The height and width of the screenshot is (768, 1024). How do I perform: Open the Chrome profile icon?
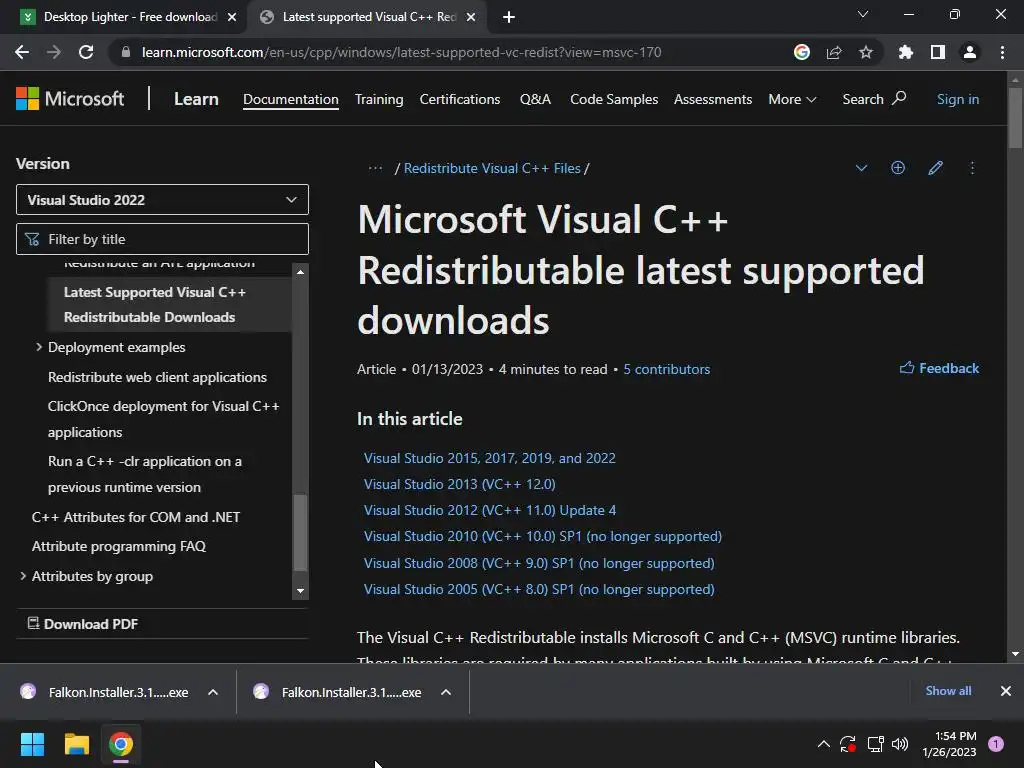[970, 52]
